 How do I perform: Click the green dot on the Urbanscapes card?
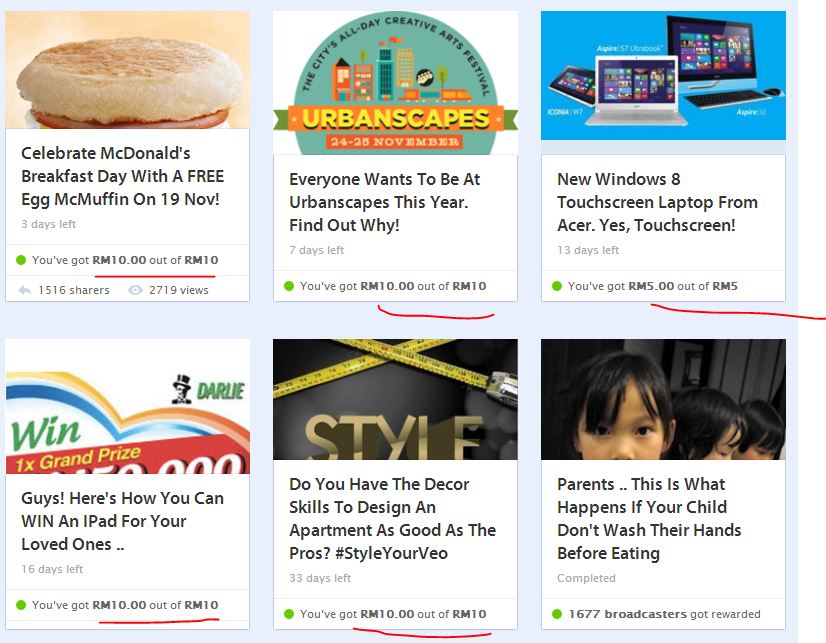pos(289,286)
